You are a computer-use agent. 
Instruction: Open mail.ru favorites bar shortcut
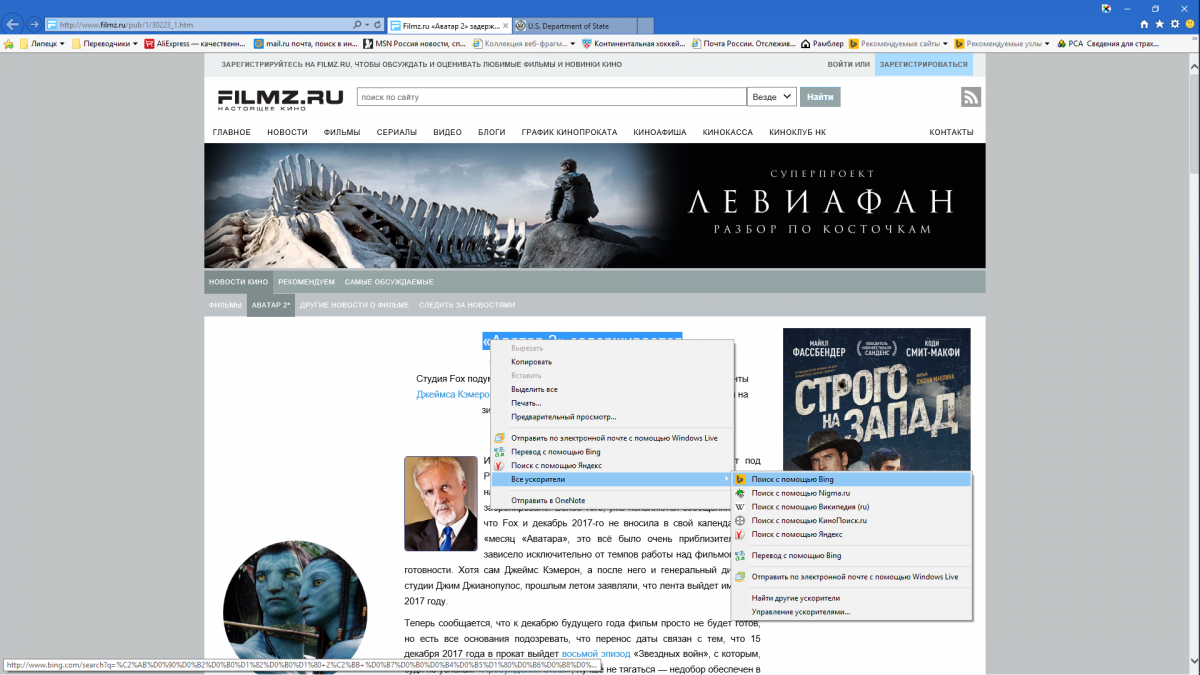tap(305, 44)
